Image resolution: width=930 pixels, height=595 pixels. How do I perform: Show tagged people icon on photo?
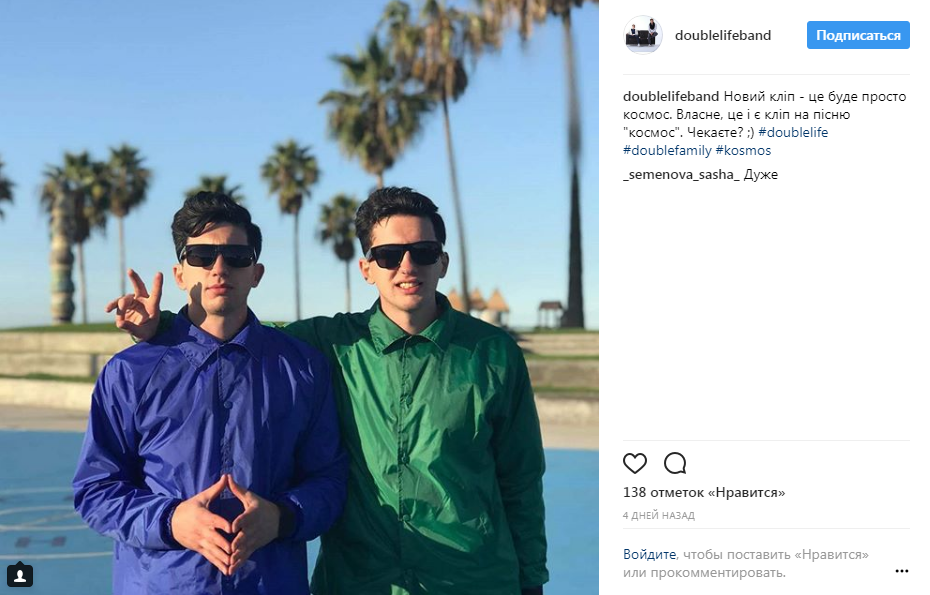tap(20, 575)
